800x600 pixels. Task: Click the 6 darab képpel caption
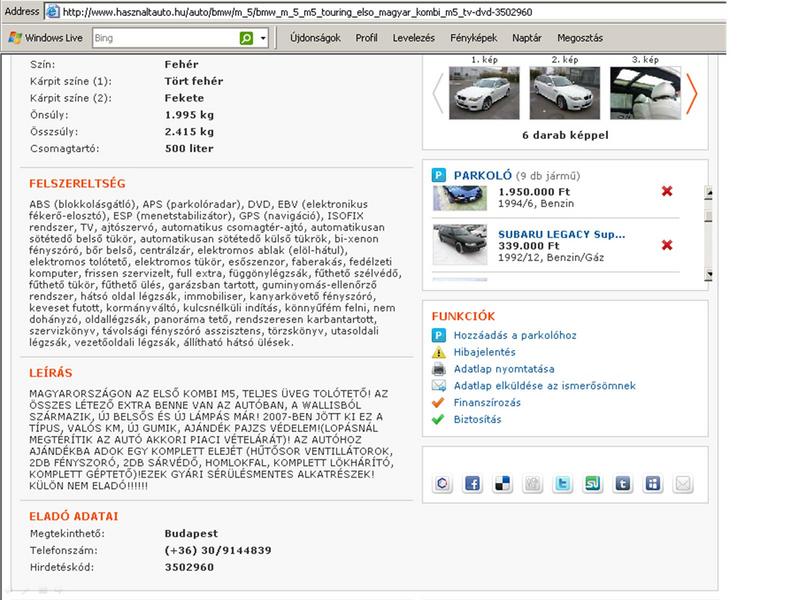[x=565, y=135]
